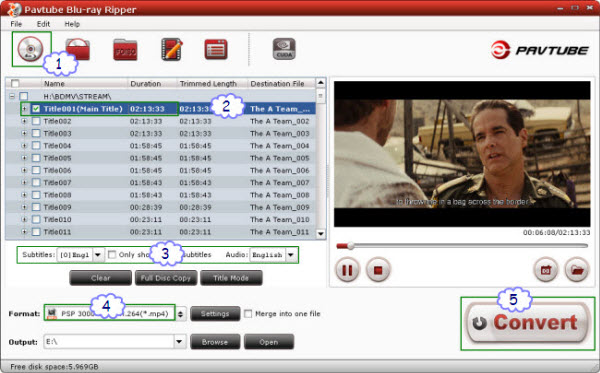
Task: Enable Merge into one file checkbox
Action: [x=248, y=314]
